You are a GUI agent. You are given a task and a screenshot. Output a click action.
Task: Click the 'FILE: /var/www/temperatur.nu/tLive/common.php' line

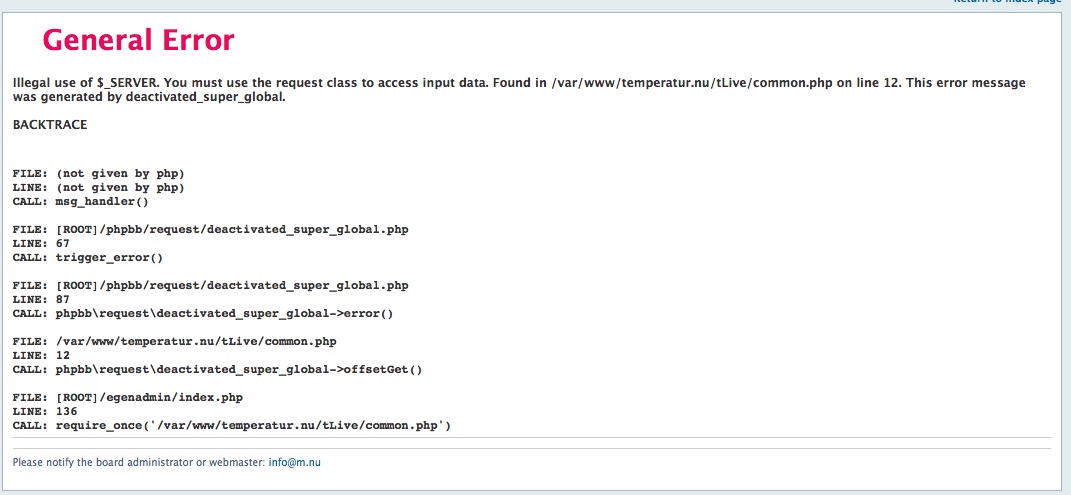pyautogui.click(x=184, y=341)
